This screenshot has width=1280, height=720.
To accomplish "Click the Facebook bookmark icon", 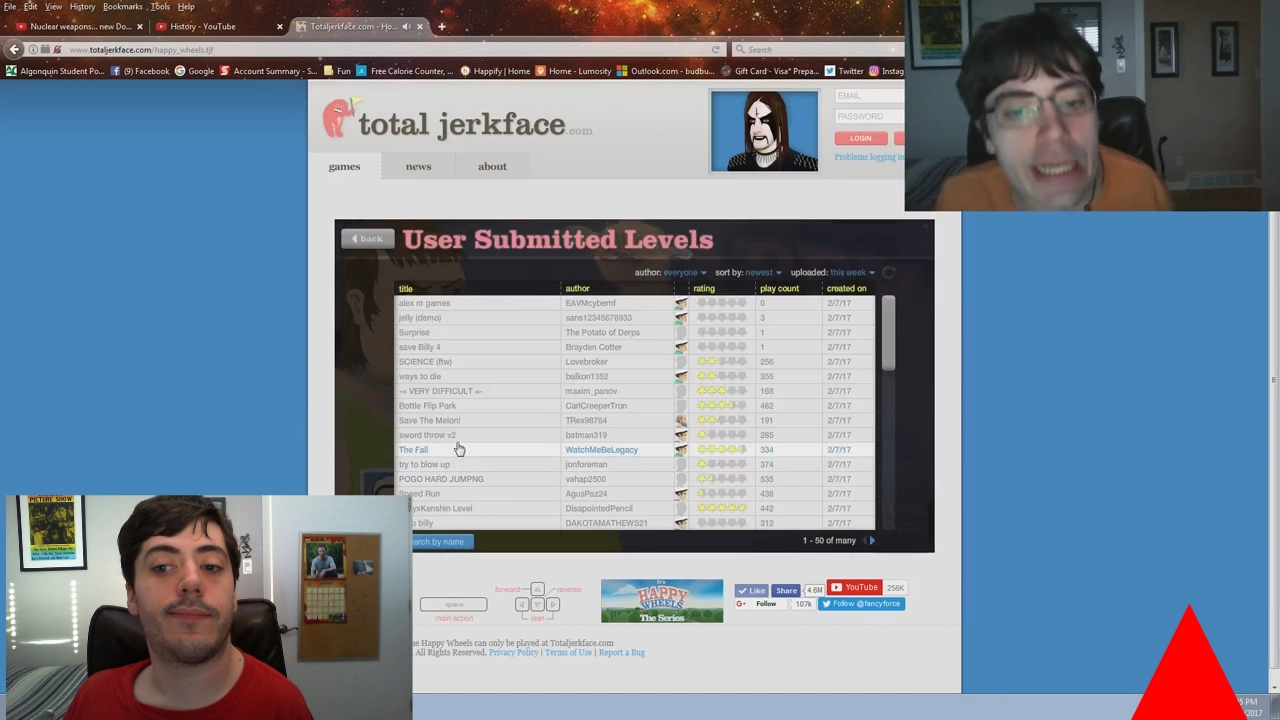I will 115,71.
